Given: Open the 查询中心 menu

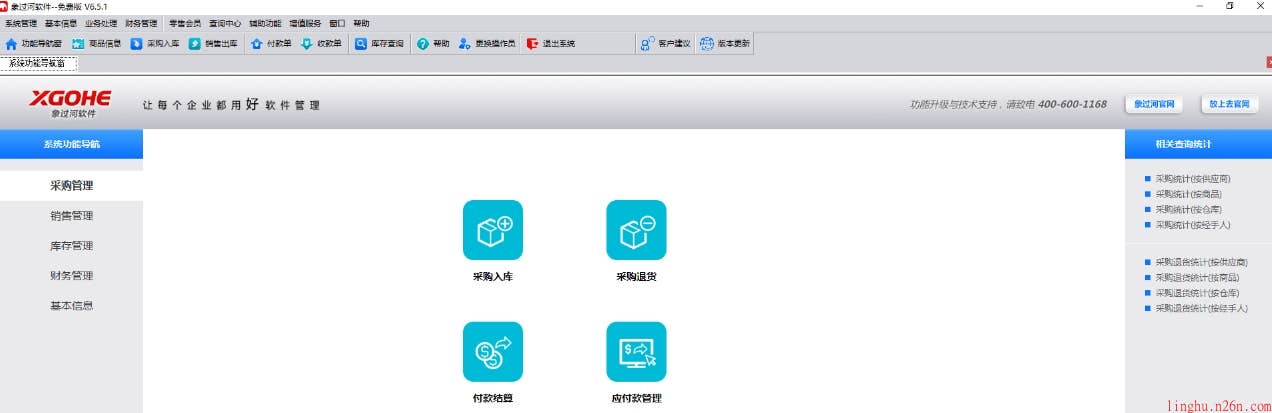Looking at the screenshot, I should coord(225,23).
